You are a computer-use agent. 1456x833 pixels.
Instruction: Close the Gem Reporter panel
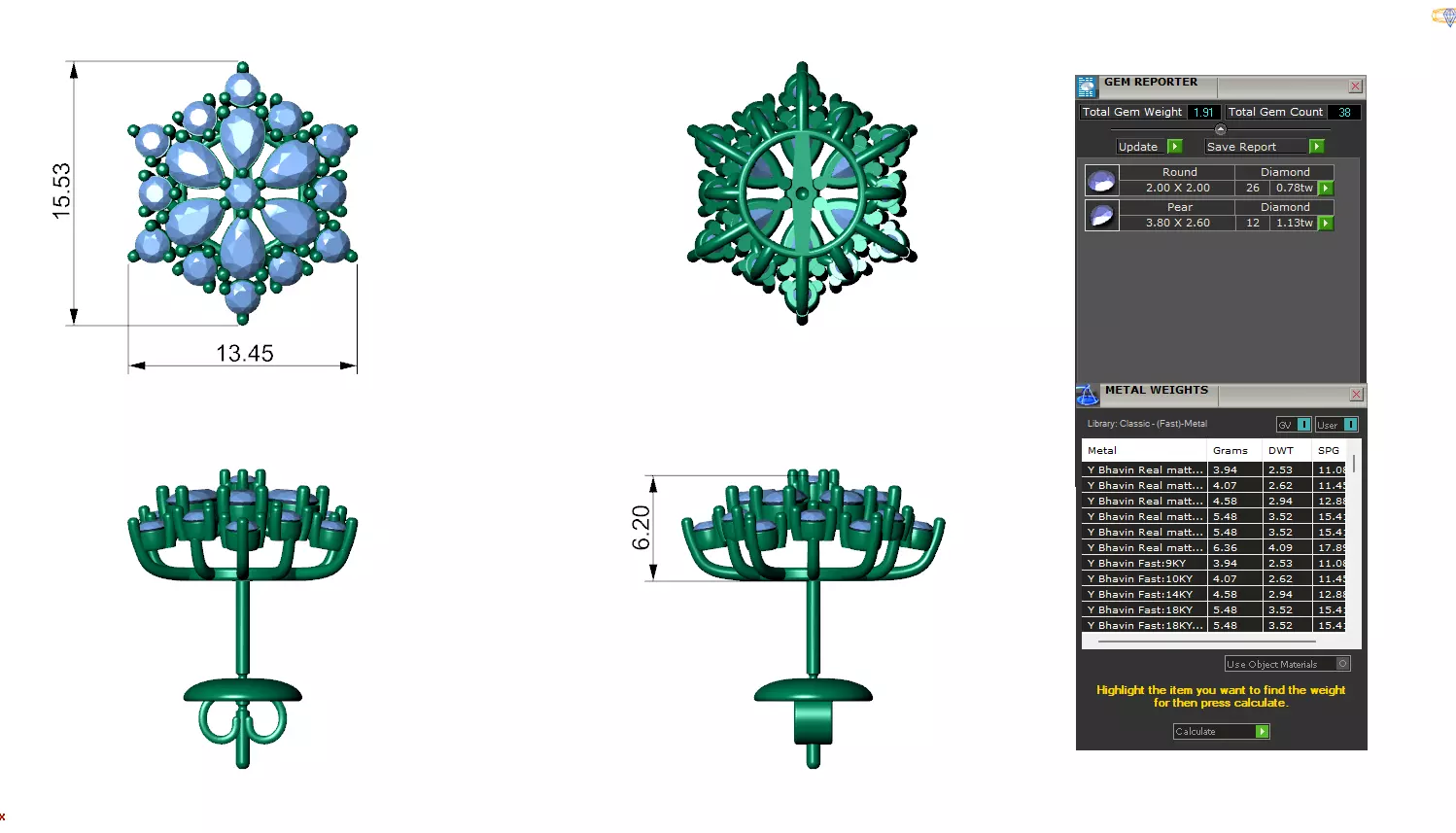[x=1355, y=87]
